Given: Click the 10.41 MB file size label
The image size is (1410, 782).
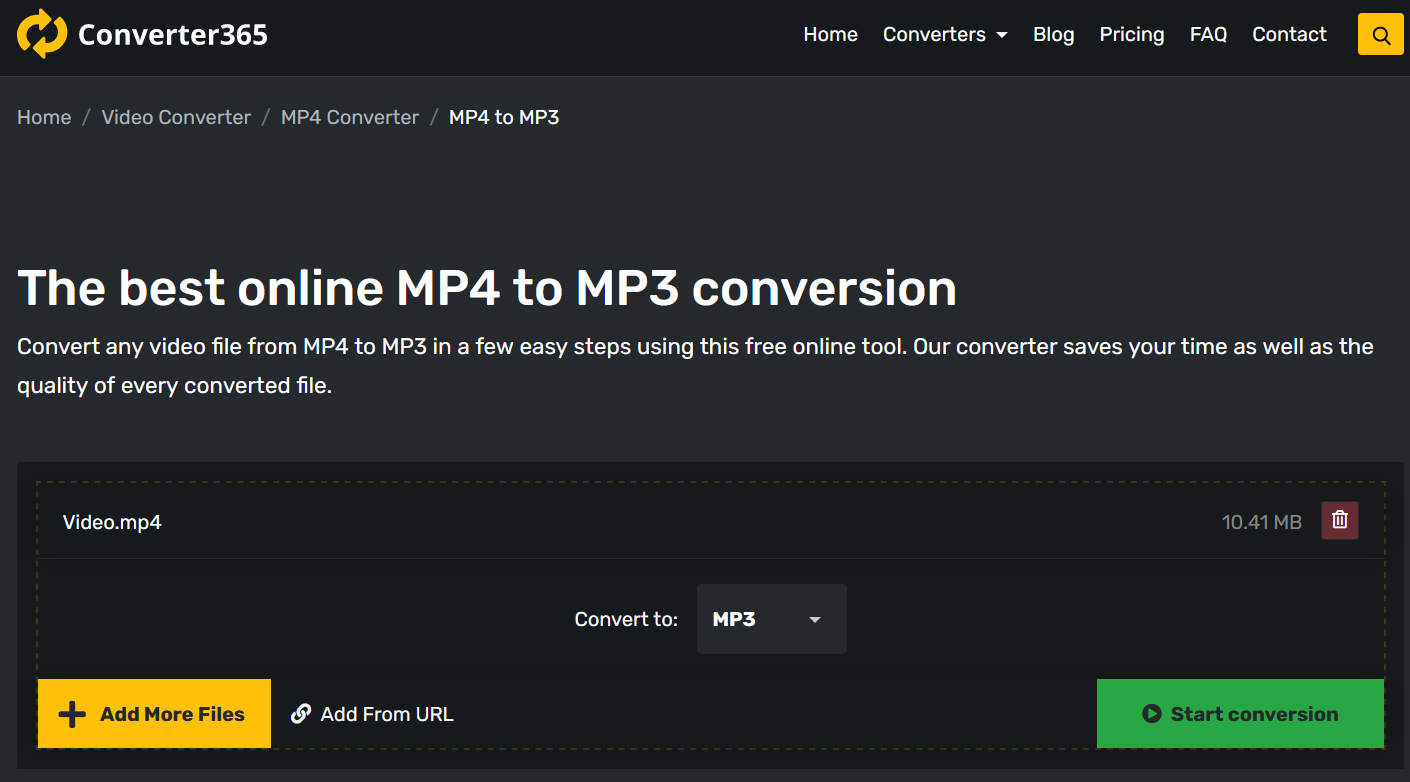Looking at the screenshot, I should 1261,522.
